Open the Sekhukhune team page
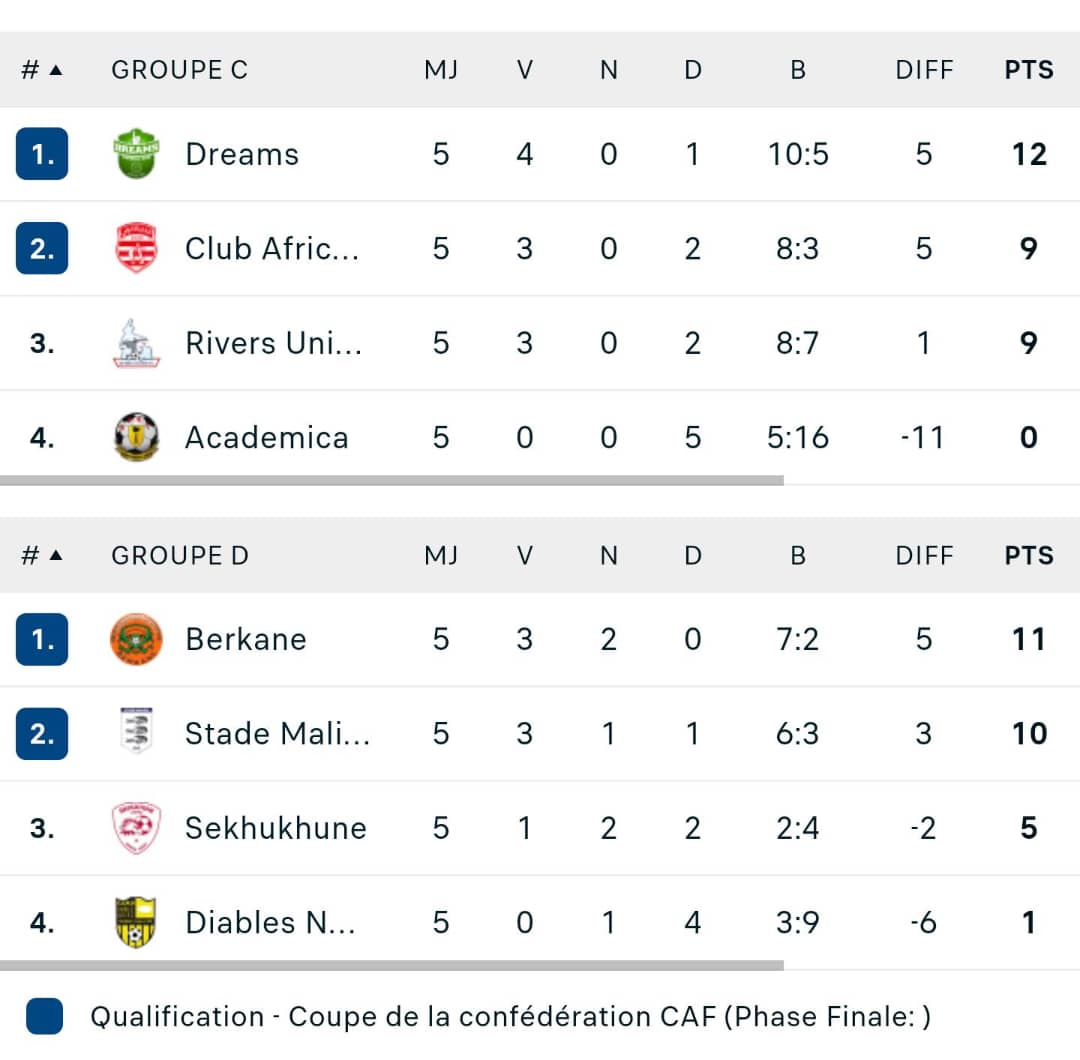The height and width of the screenshot is (1060, 1080). point(276,828)
